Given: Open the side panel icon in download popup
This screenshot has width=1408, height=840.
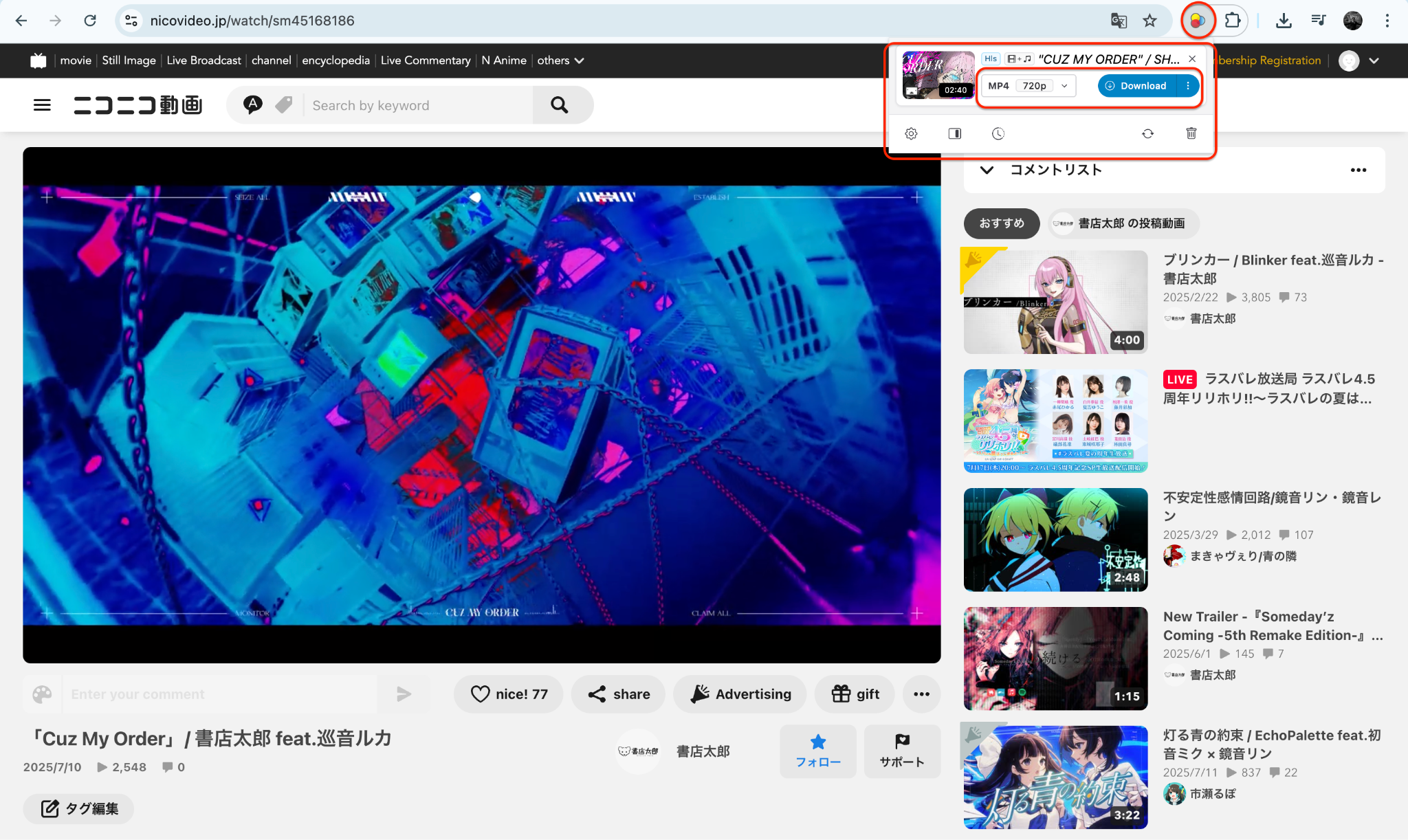Looking at the screenshot, I should (x=954, y=133).
